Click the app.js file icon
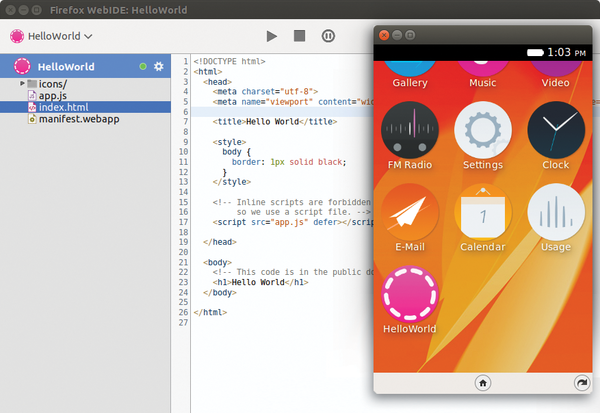Image resolution: width=600 pixels, height=413 pixels. point(33,96)
